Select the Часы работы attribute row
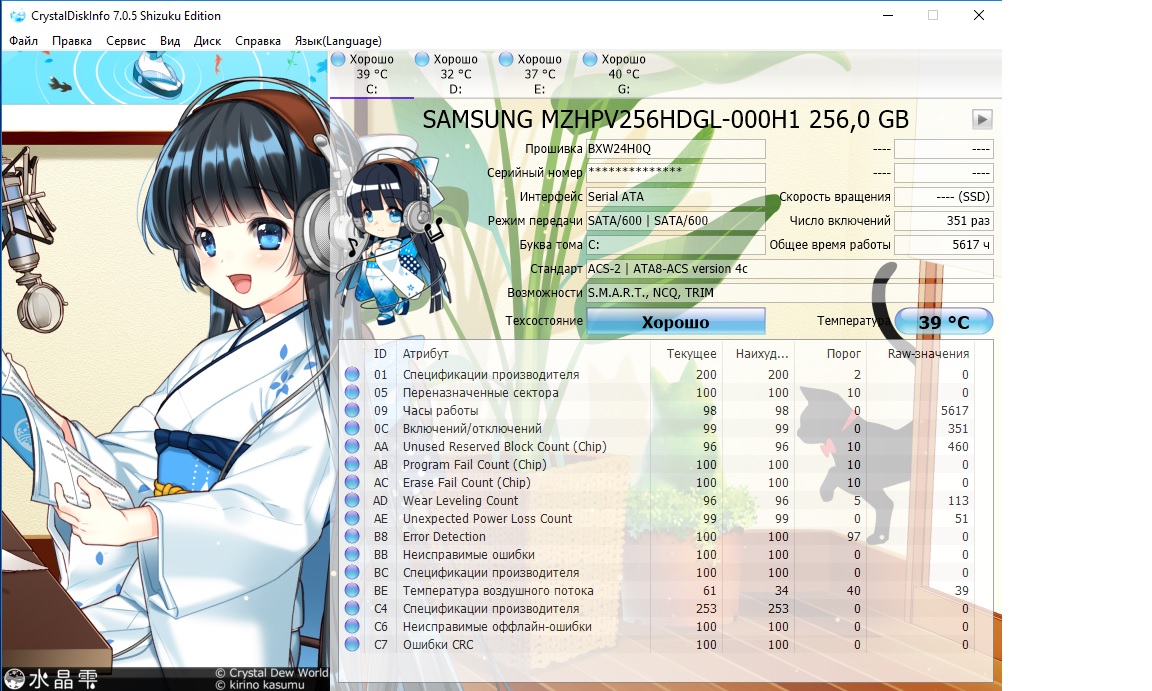The image size is (1152, 691). click(x=658, y=410)
